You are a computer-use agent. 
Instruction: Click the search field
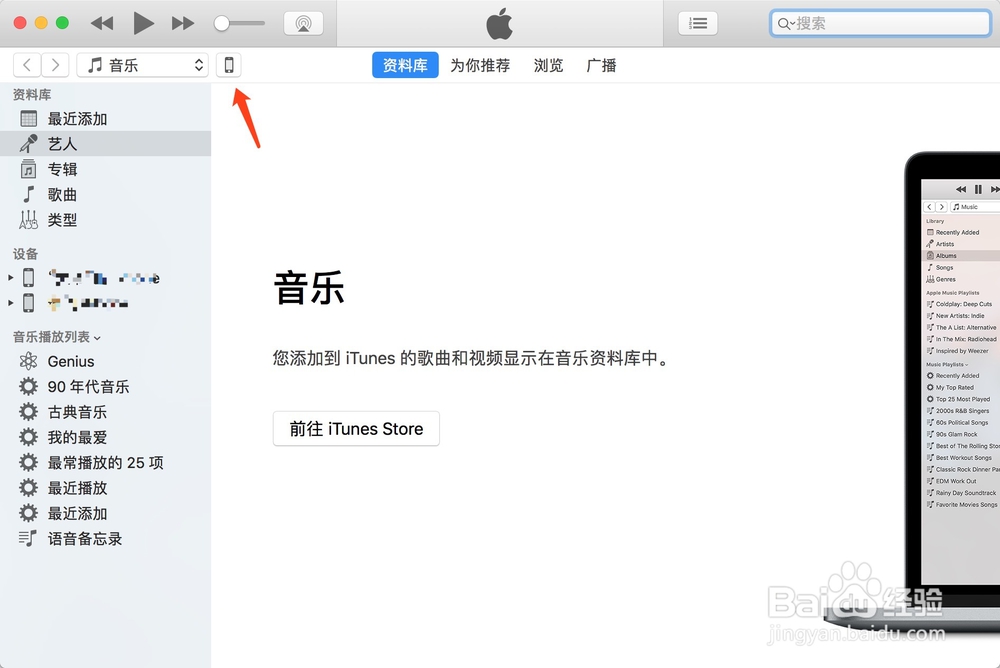point(880,24)
